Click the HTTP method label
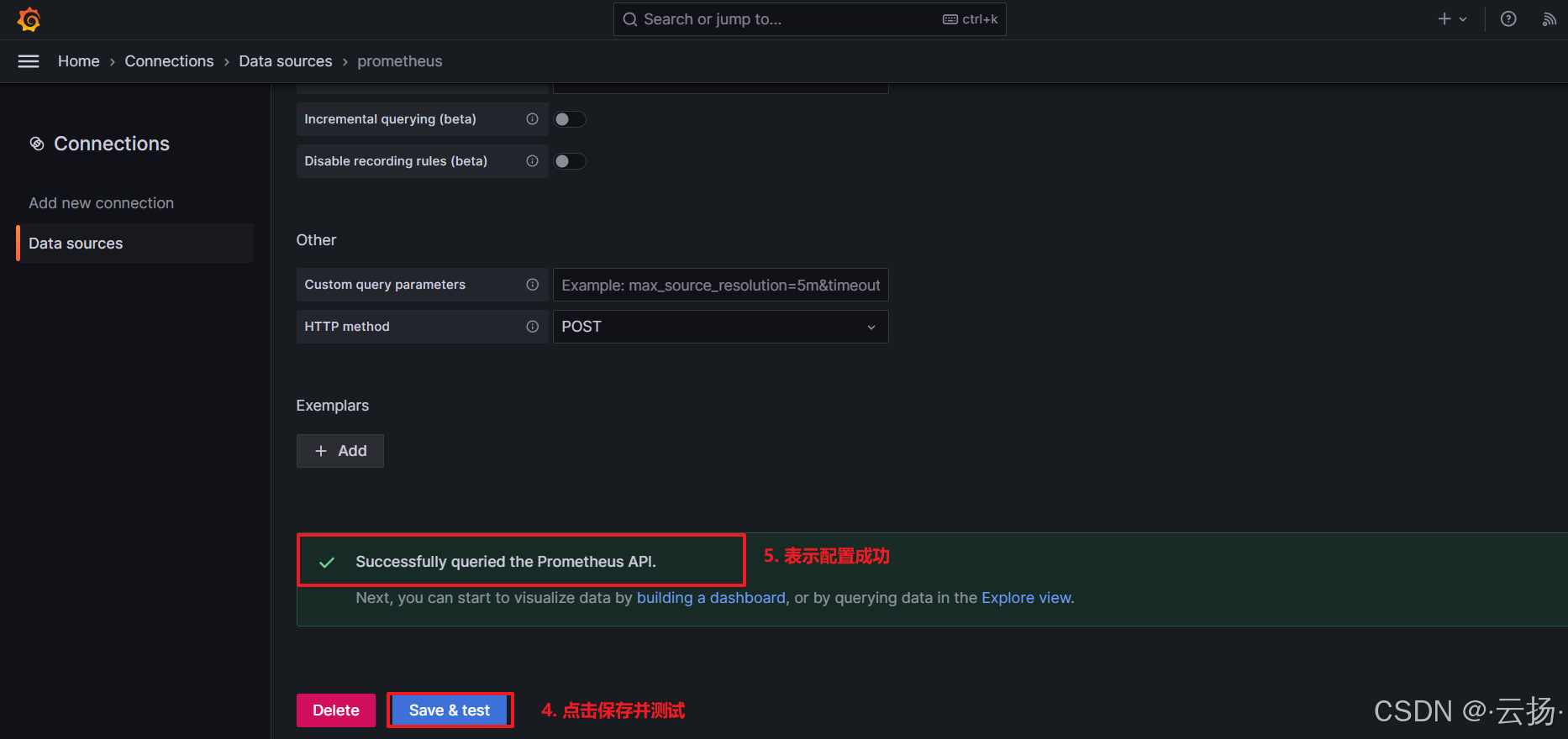 pos(347,327)
